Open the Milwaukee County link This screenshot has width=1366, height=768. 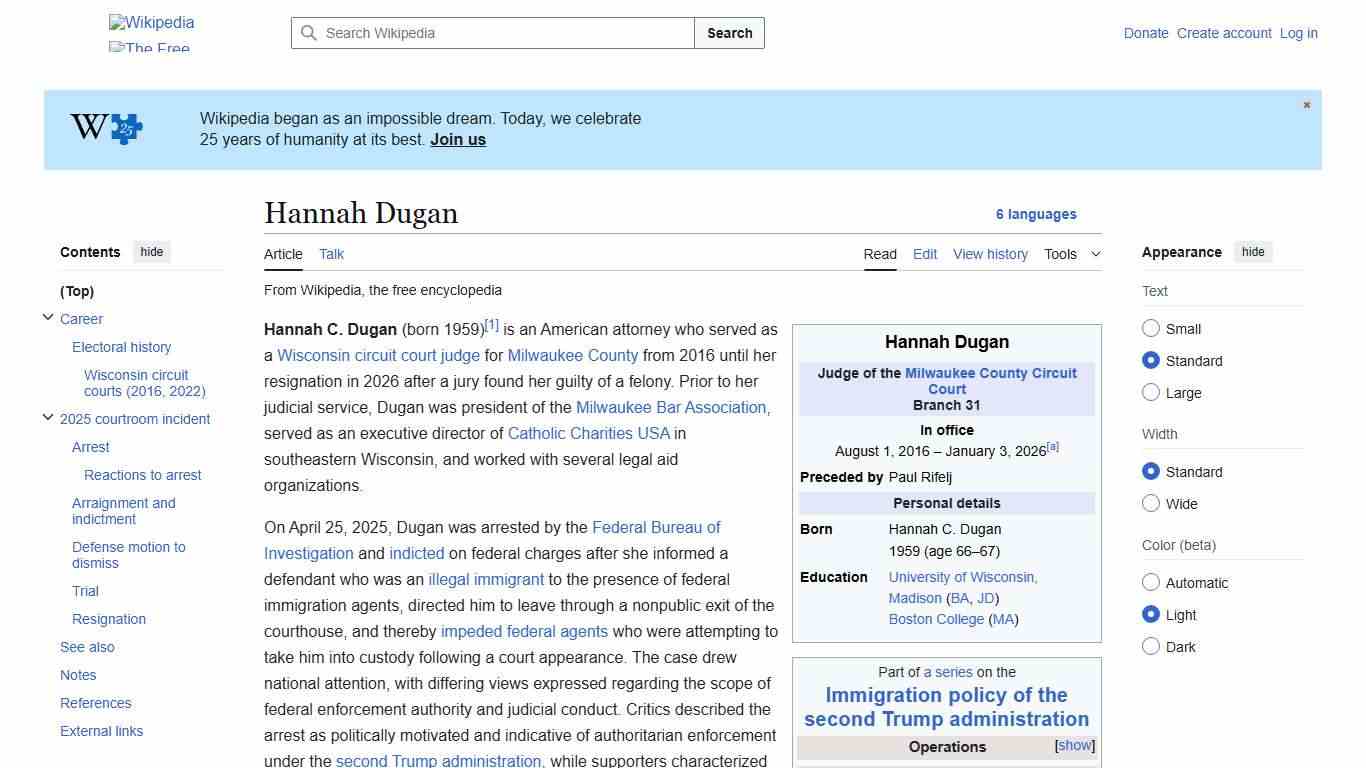click(572, 355)
